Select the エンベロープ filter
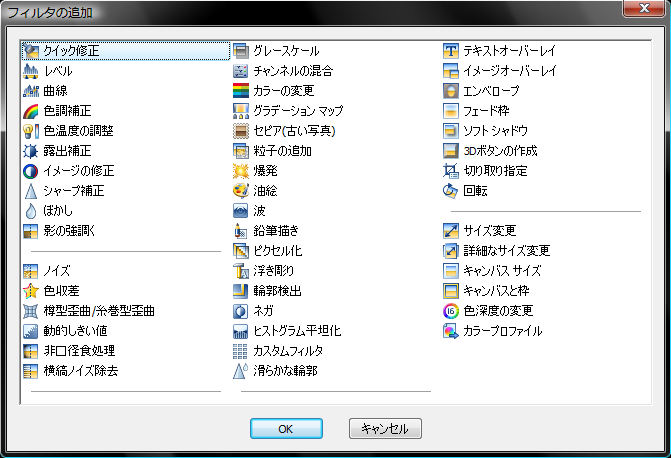 (x=482, y=91)
